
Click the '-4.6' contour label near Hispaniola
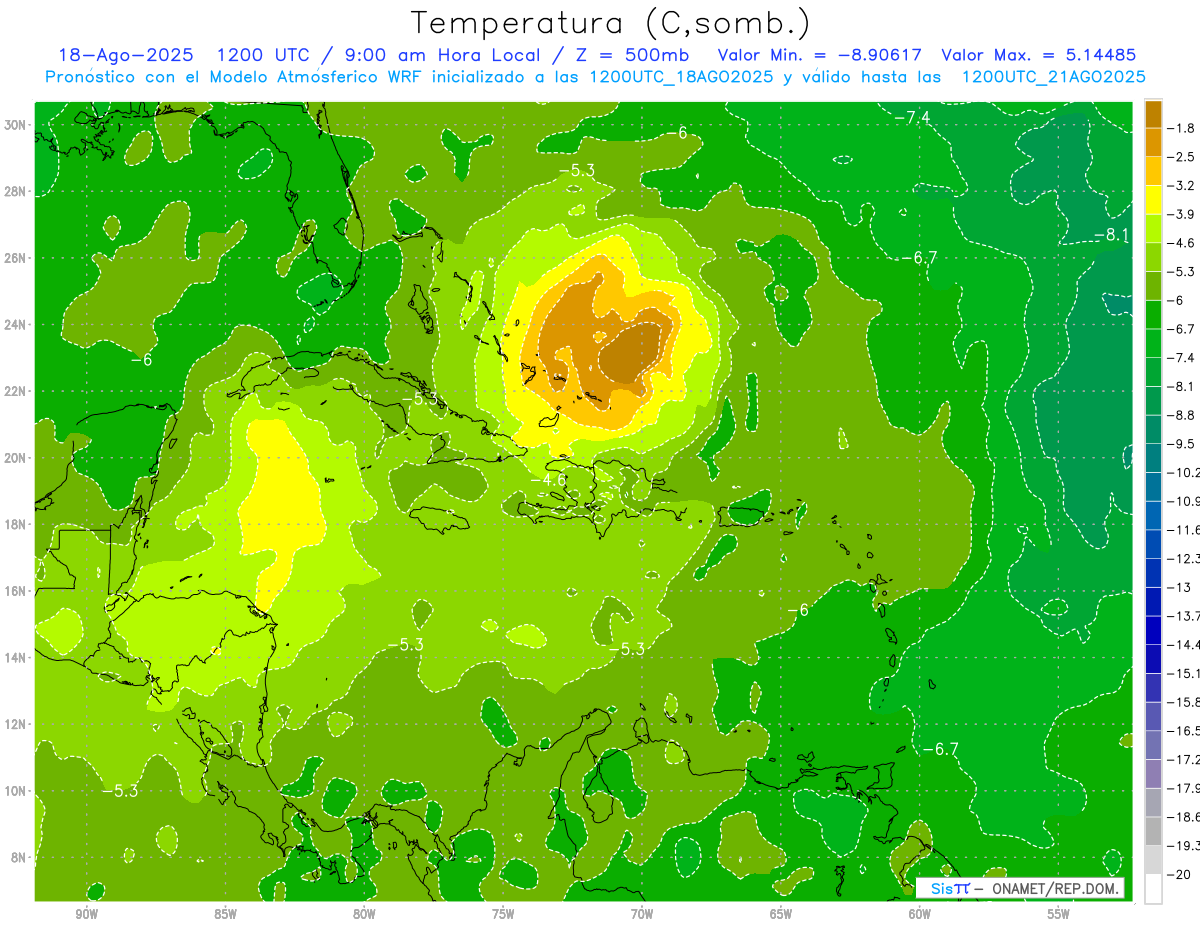tap(549, 480)
